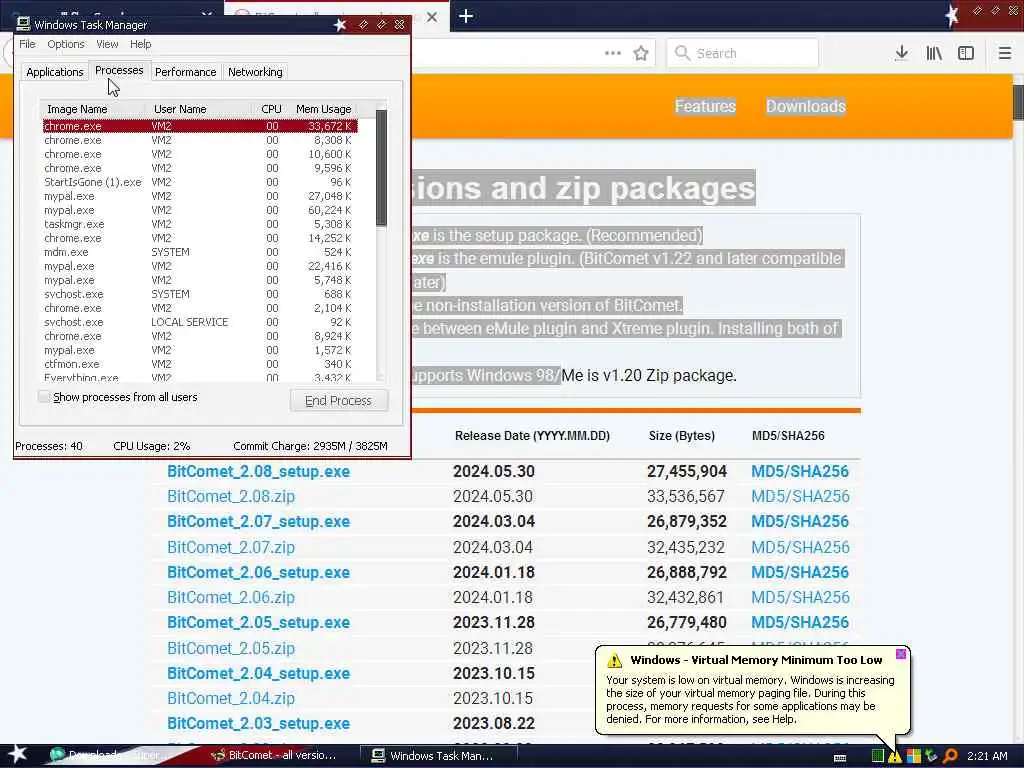Click the browser page vertical scrollbar
The image size is (1024, 768).
(1018, 102)
